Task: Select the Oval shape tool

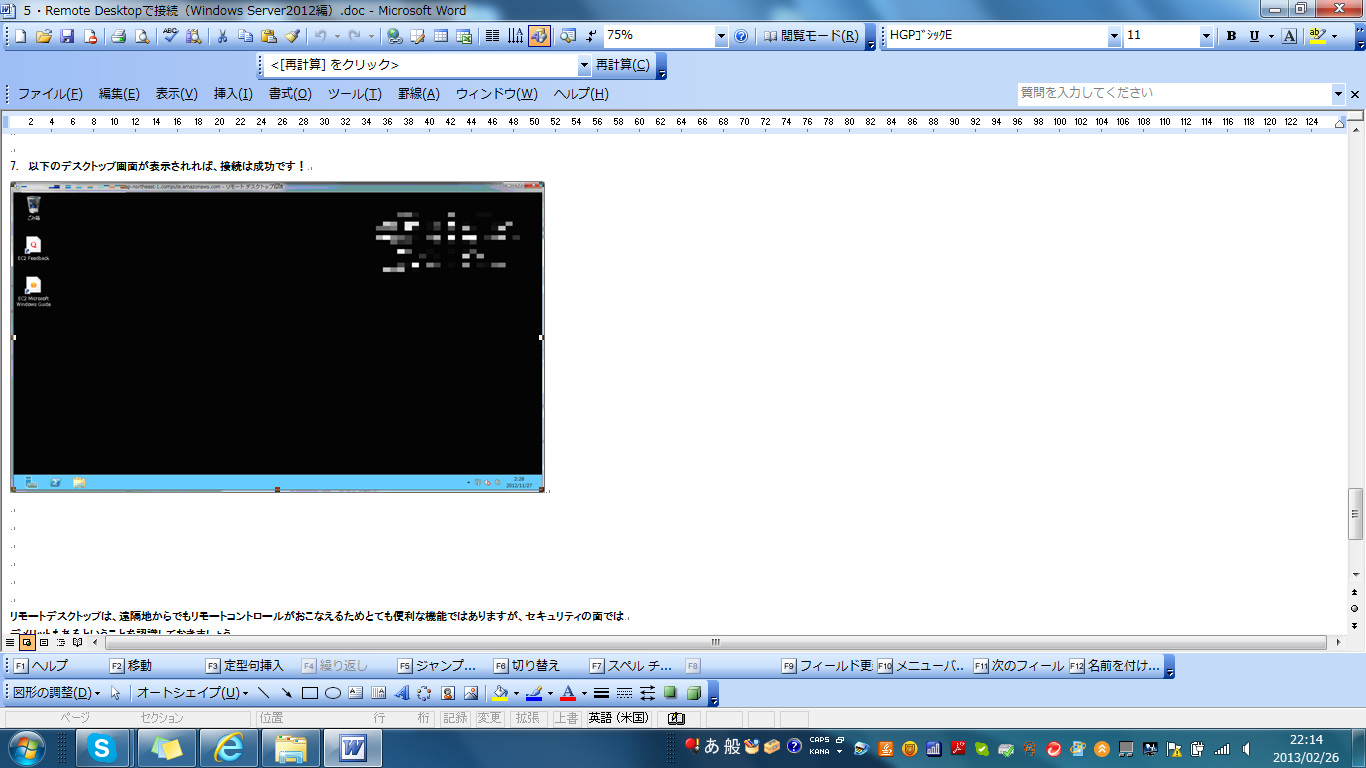Action: (x=333, y=693)
